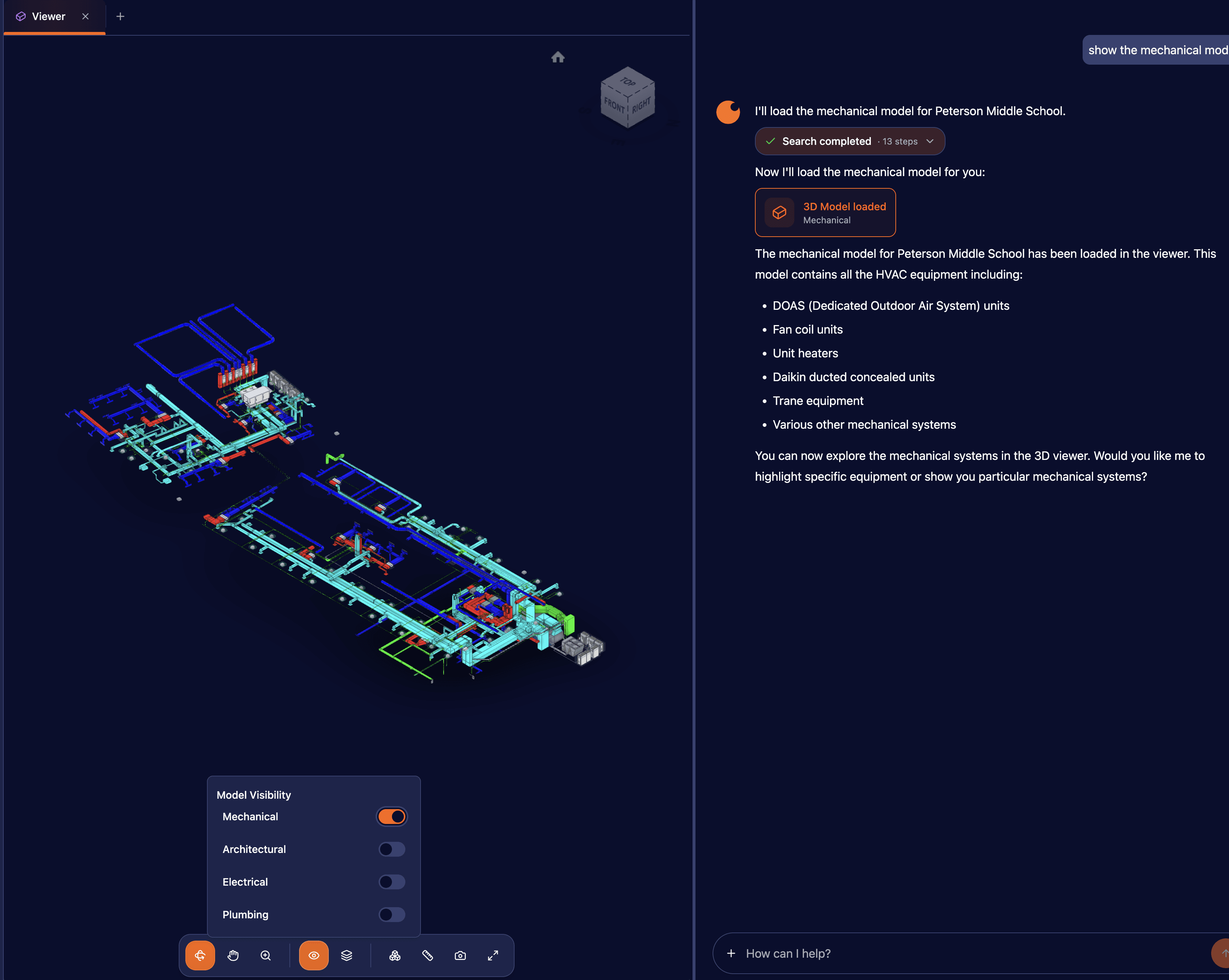Image resolution: width=1229 pixels, height=980 pixels.
Task: Click the home view icon above the viewer
Action: tap(558, 57)
